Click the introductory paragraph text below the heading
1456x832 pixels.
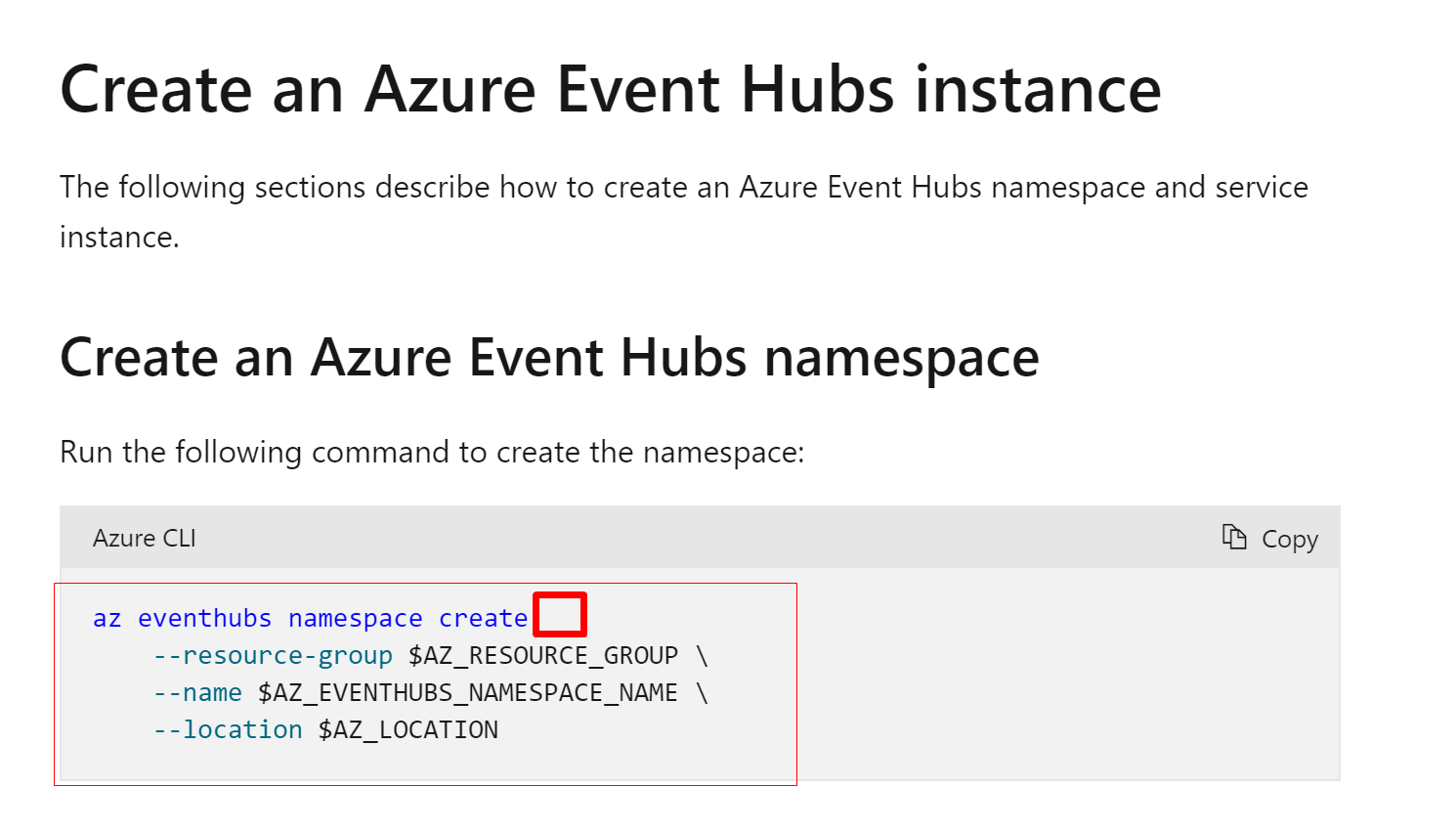(x=683, y=187)
